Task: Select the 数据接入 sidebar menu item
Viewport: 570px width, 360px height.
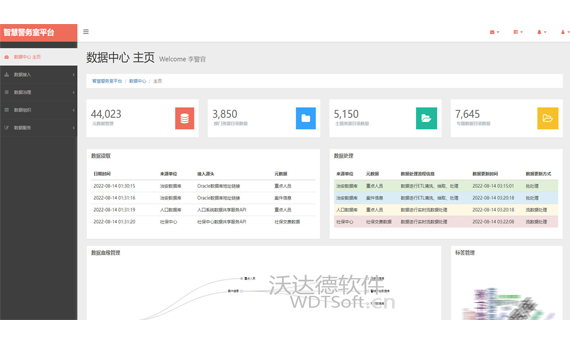Action: 39,75
